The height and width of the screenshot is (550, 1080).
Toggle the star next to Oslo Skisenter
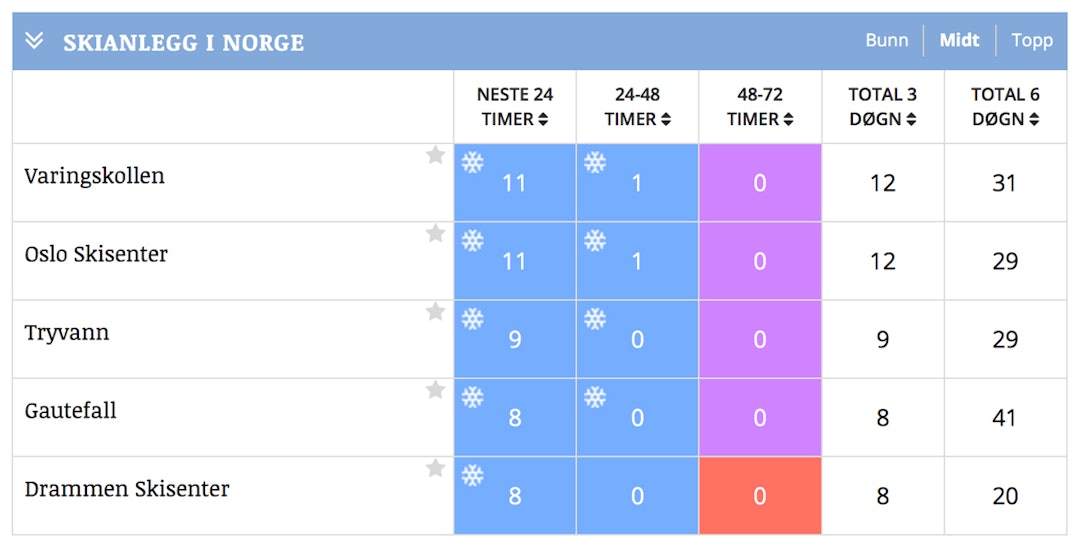(435, 233)
